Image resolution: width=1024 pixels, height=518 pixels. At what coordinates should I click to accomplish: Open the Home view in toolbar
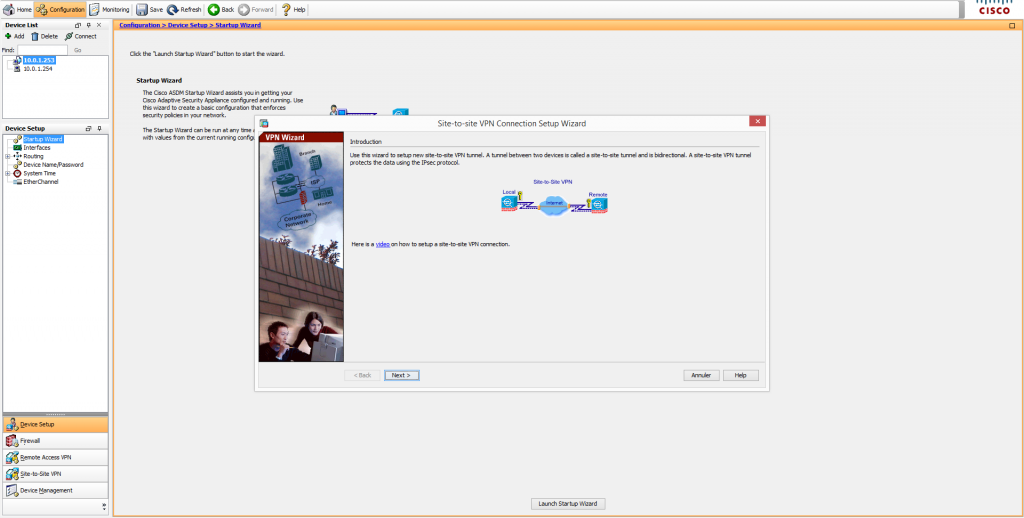[18, 10]
